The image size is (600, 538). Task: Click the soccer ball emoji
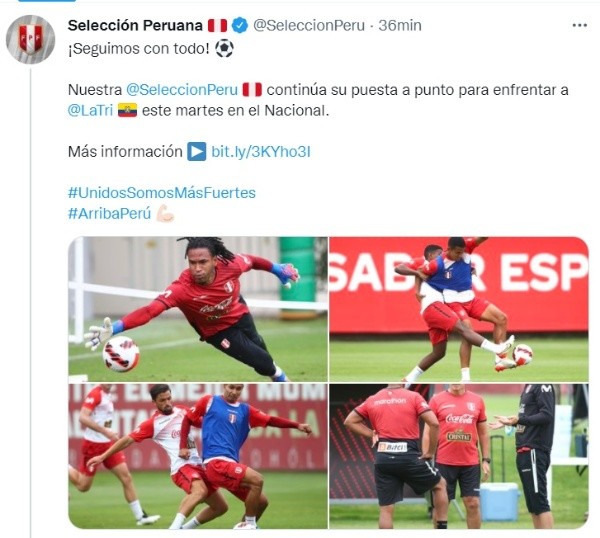pyautogui.click(x=224, y=49)
